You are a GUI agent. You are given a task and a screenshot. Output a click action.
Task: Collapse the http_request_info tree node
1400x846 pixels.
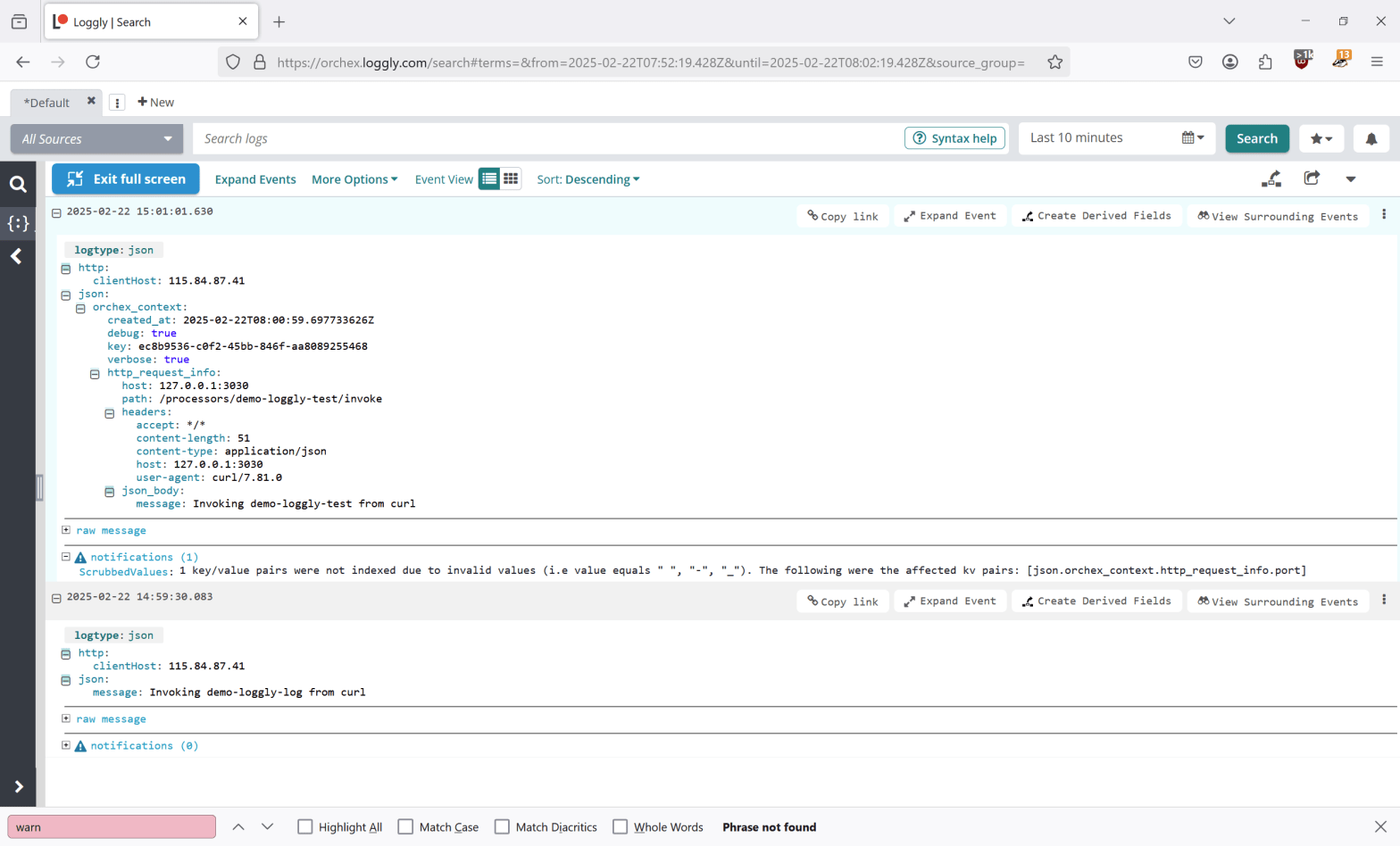[x=95, y=374]
